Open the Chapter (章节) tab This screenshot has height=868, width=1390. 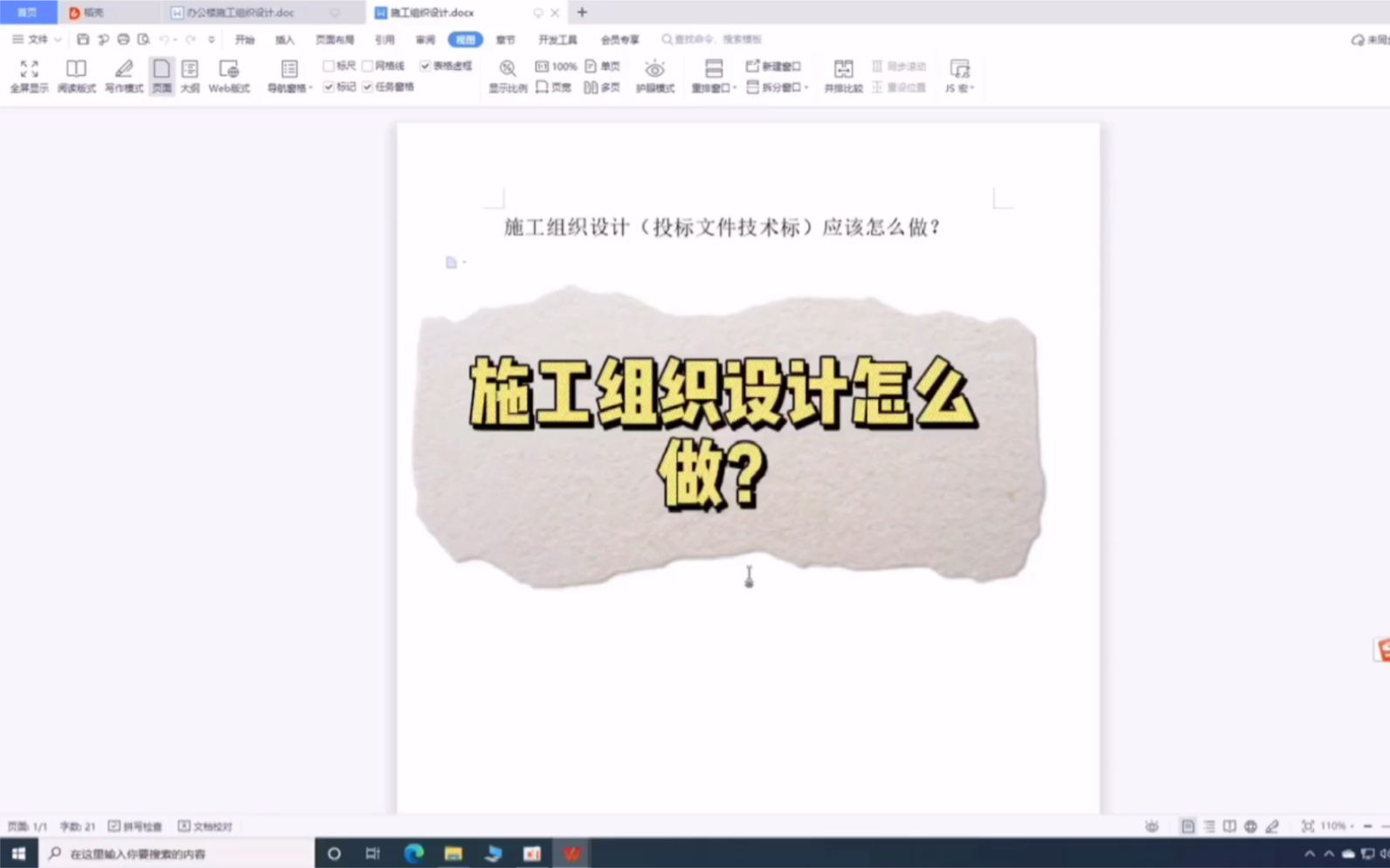click(x=505, y=39)
